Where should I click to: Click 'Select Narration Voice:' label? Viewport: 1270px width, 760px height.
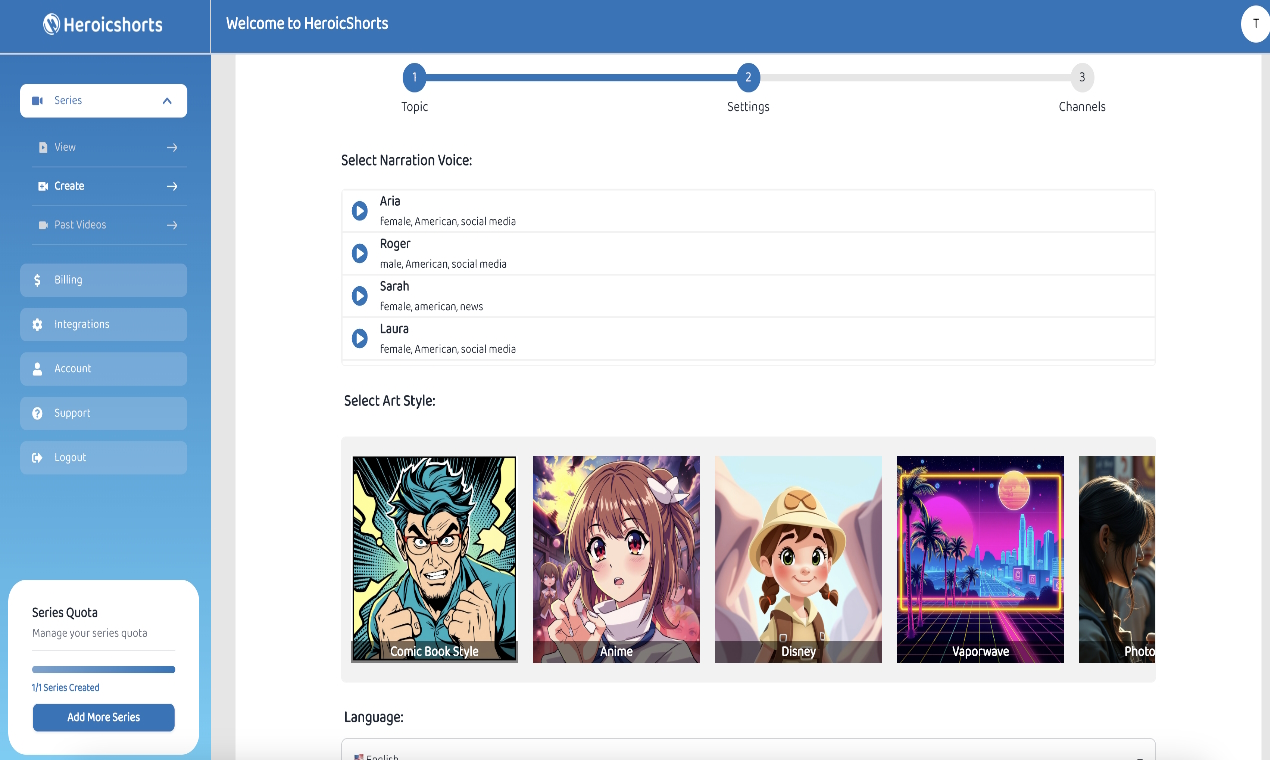coord(406,160)
